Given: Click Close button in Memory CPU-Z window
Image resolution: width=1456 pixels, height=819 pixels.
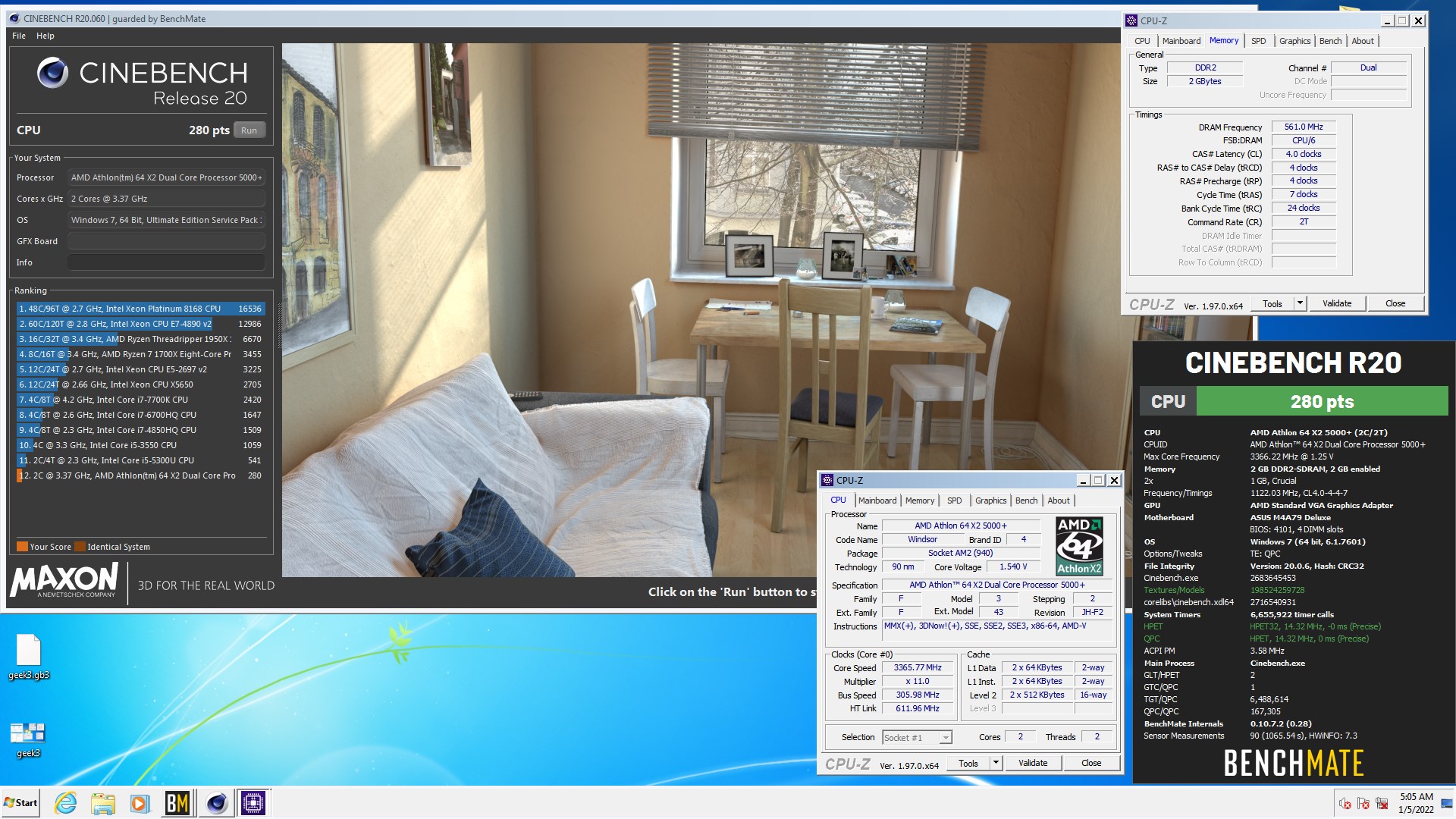Looking at the screenshot, I should (x=1395, y=303).
